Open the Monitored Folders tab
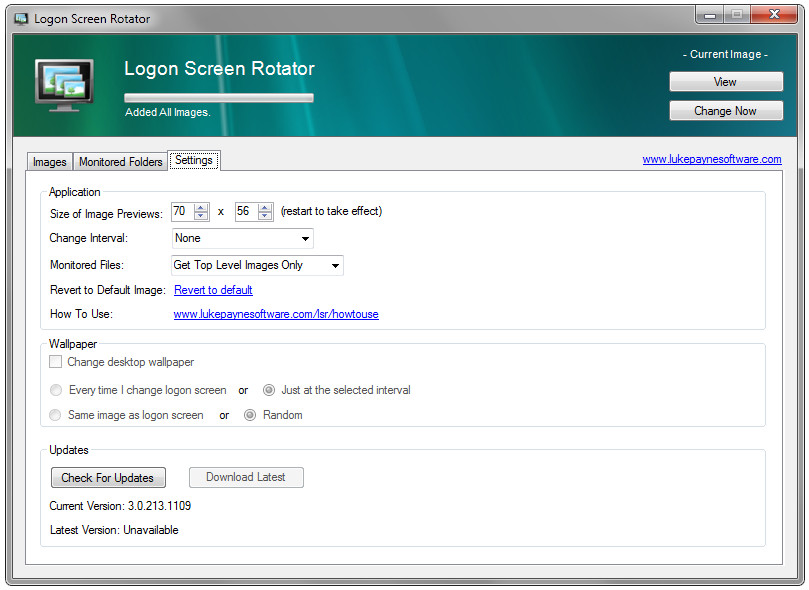This screenshot has height=590, width=809. point(120,162)
